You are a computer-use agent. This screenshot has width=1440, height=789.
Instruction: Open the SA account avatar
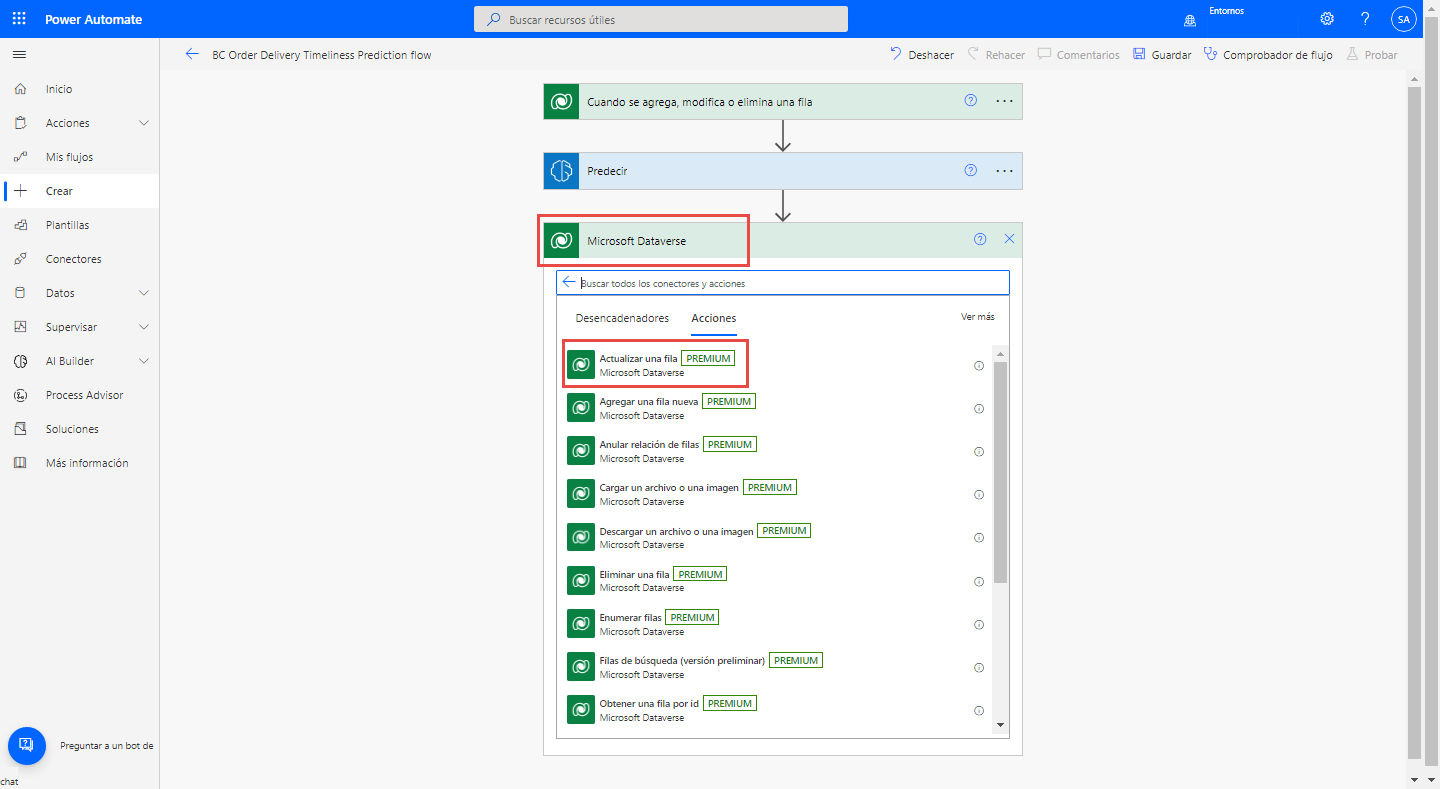[x=1404, y=19]
